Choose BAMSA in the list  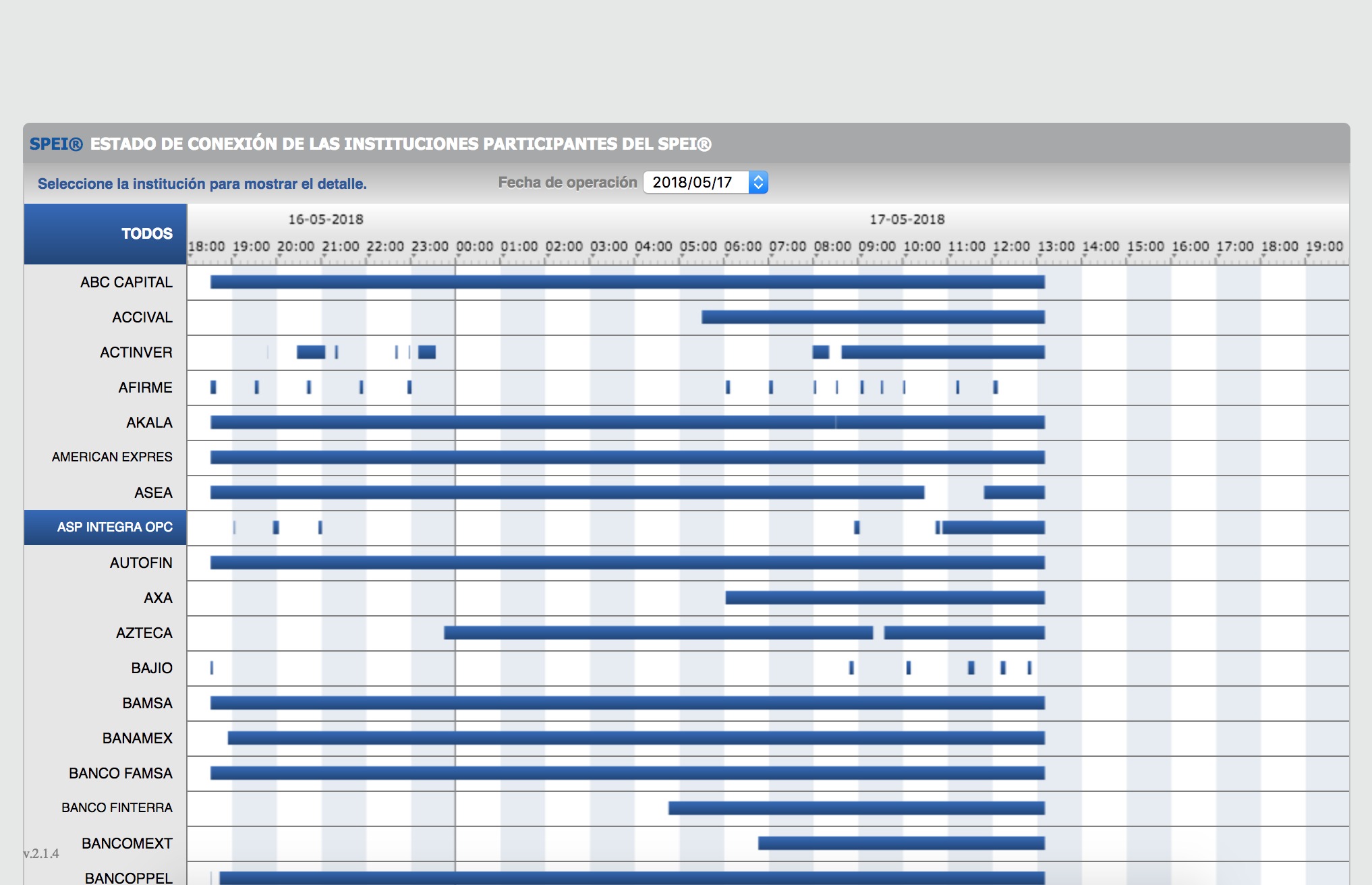[105, 703]
